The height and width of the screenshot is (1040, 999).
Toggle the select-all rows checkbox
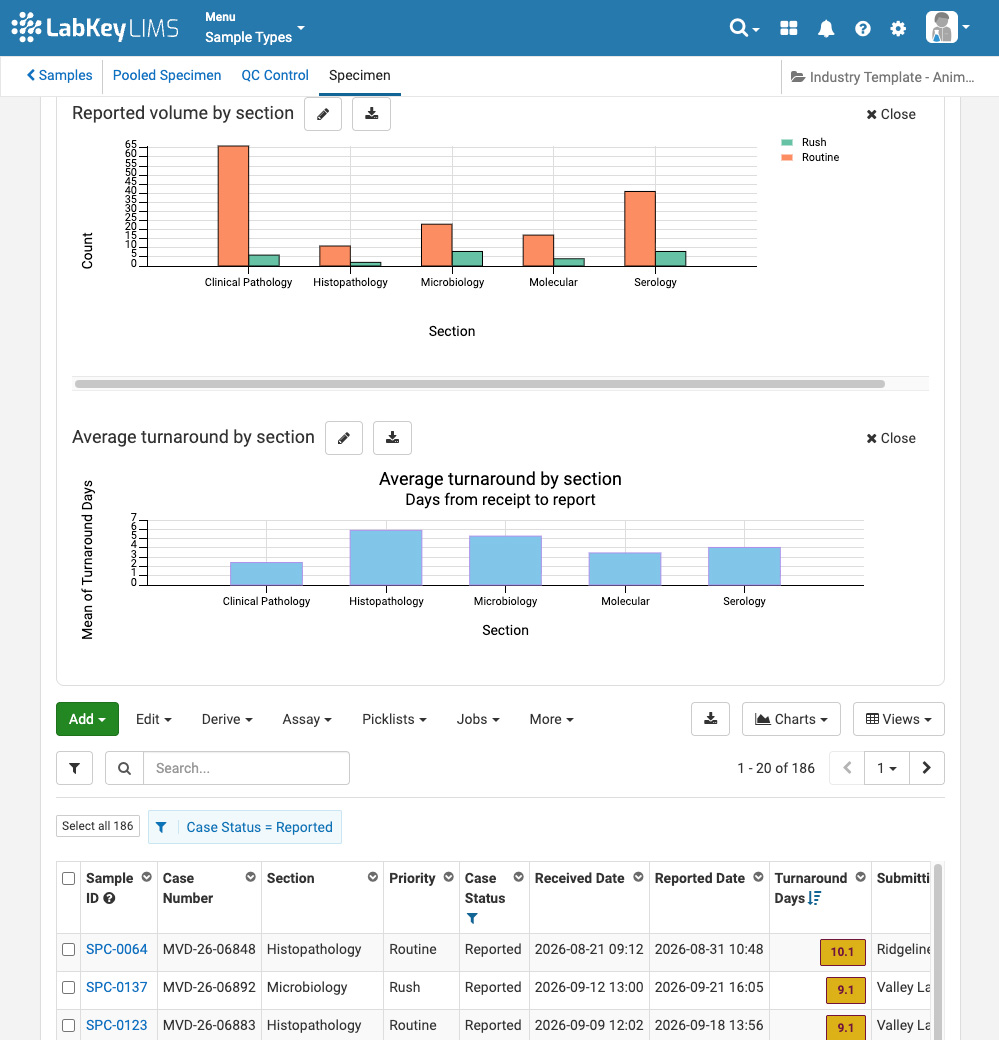click(68, 878)
